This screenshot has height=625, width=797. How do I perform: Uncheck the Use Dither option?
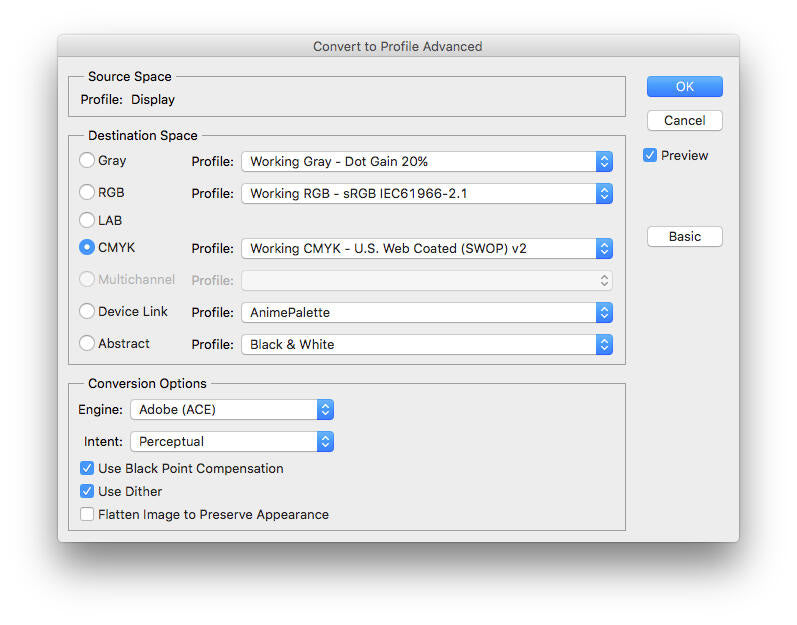click(88, 492)
